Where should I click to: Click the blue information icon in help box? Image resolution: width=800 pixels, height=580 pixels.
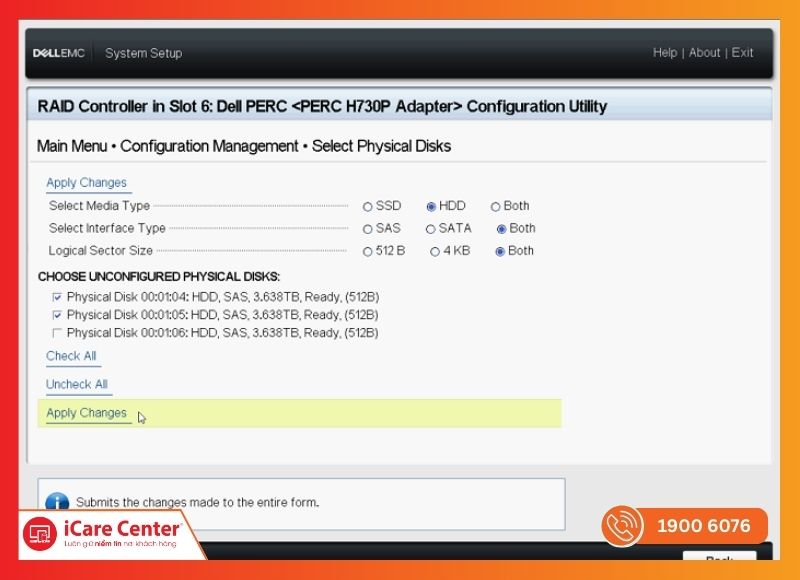(57, 502)
